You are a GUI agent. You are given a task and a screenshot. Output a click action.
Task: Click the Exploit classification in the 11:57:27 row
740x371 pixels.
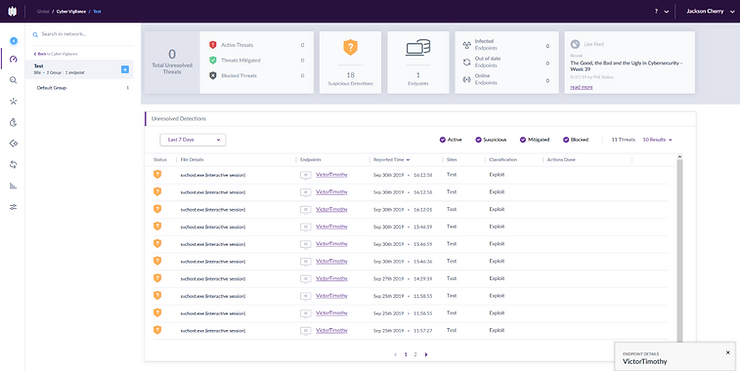click(x=497, y=330)
